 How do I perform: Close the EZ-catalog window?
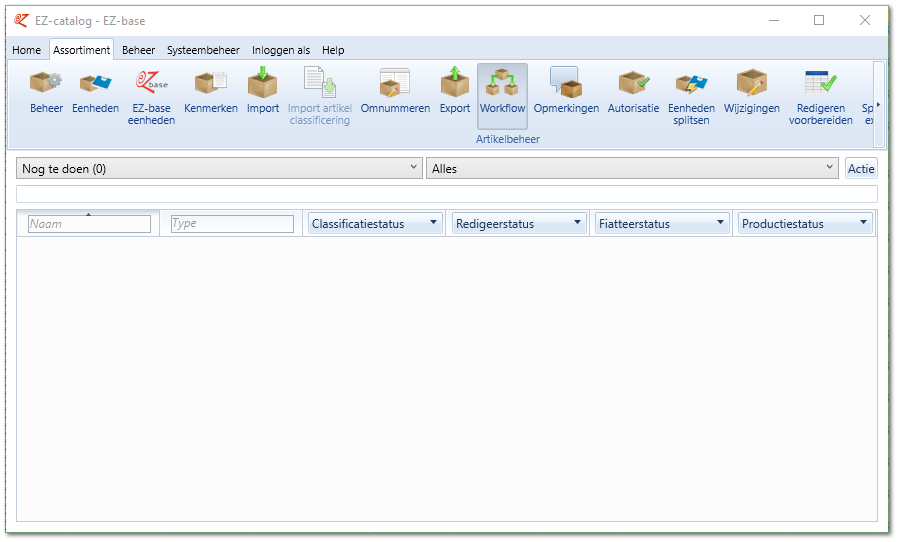(x=865, y=21)
